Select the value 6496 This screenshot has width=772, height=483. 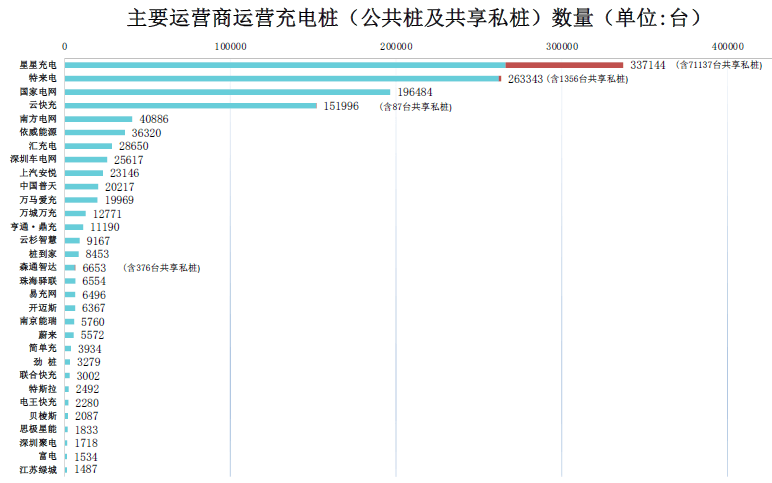(x=94, y=295)
